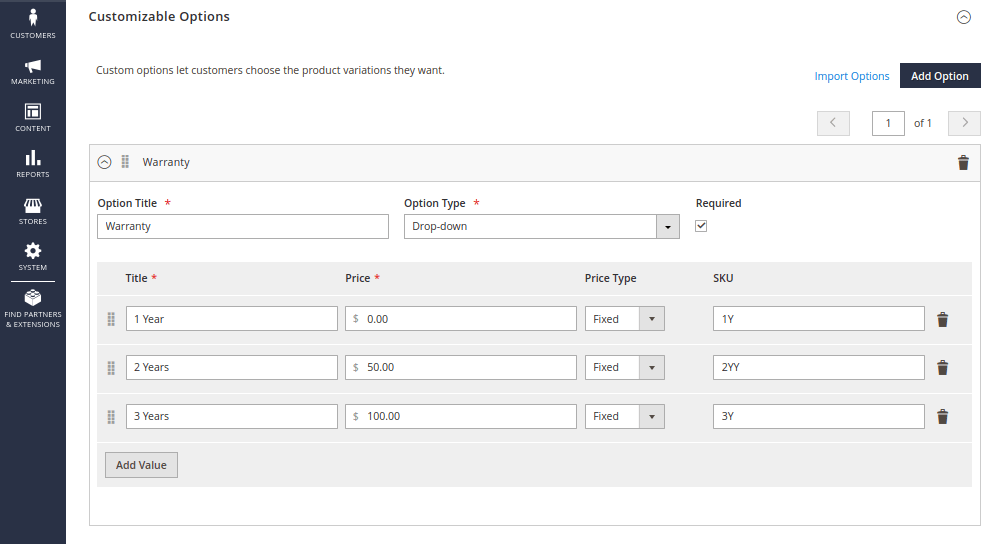Viewport: 1000px width, 544px height.
Task: Click the Import Options link
Action: point(851,76)
